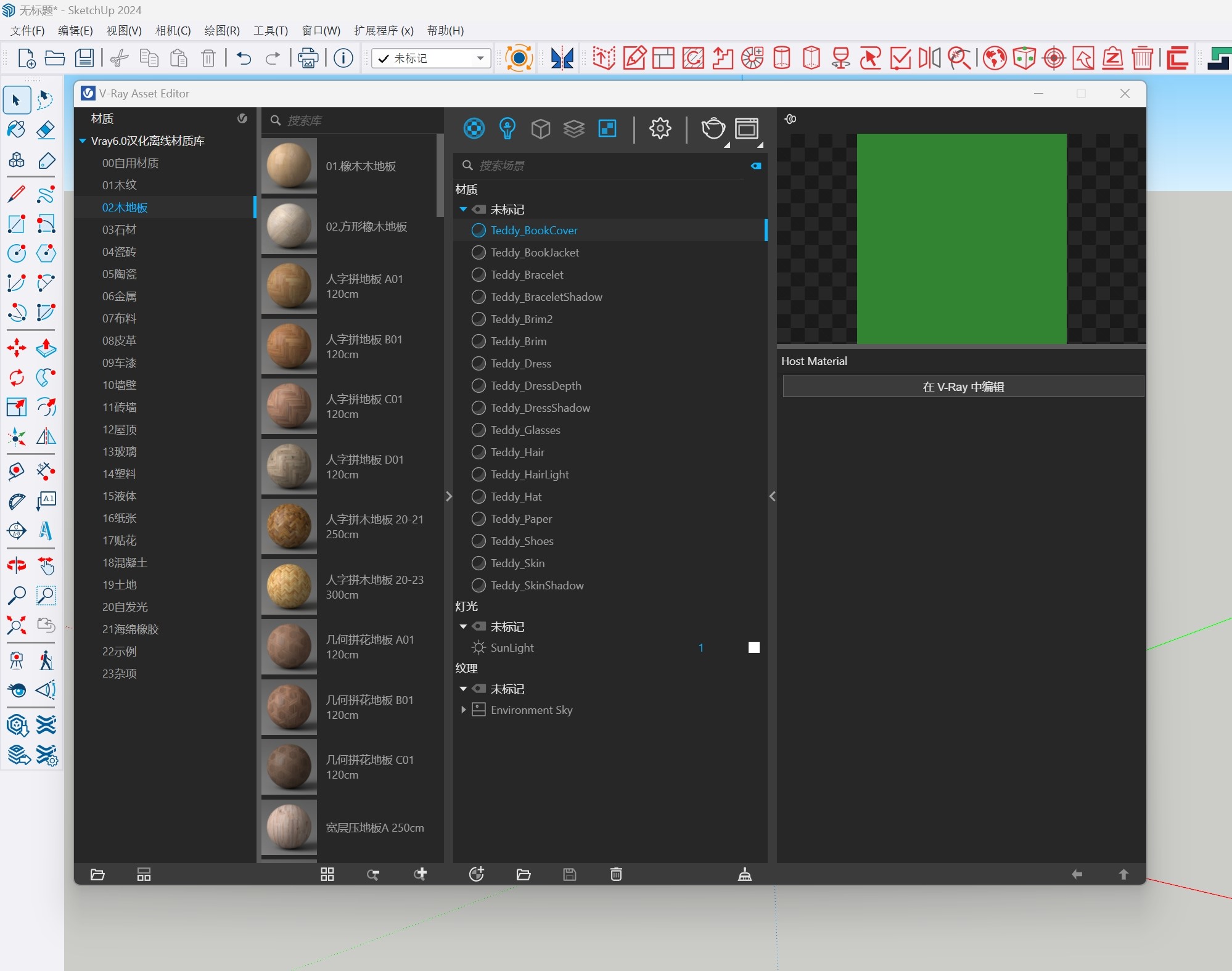Purge unused assets with the broom icon

click(745, 874)
